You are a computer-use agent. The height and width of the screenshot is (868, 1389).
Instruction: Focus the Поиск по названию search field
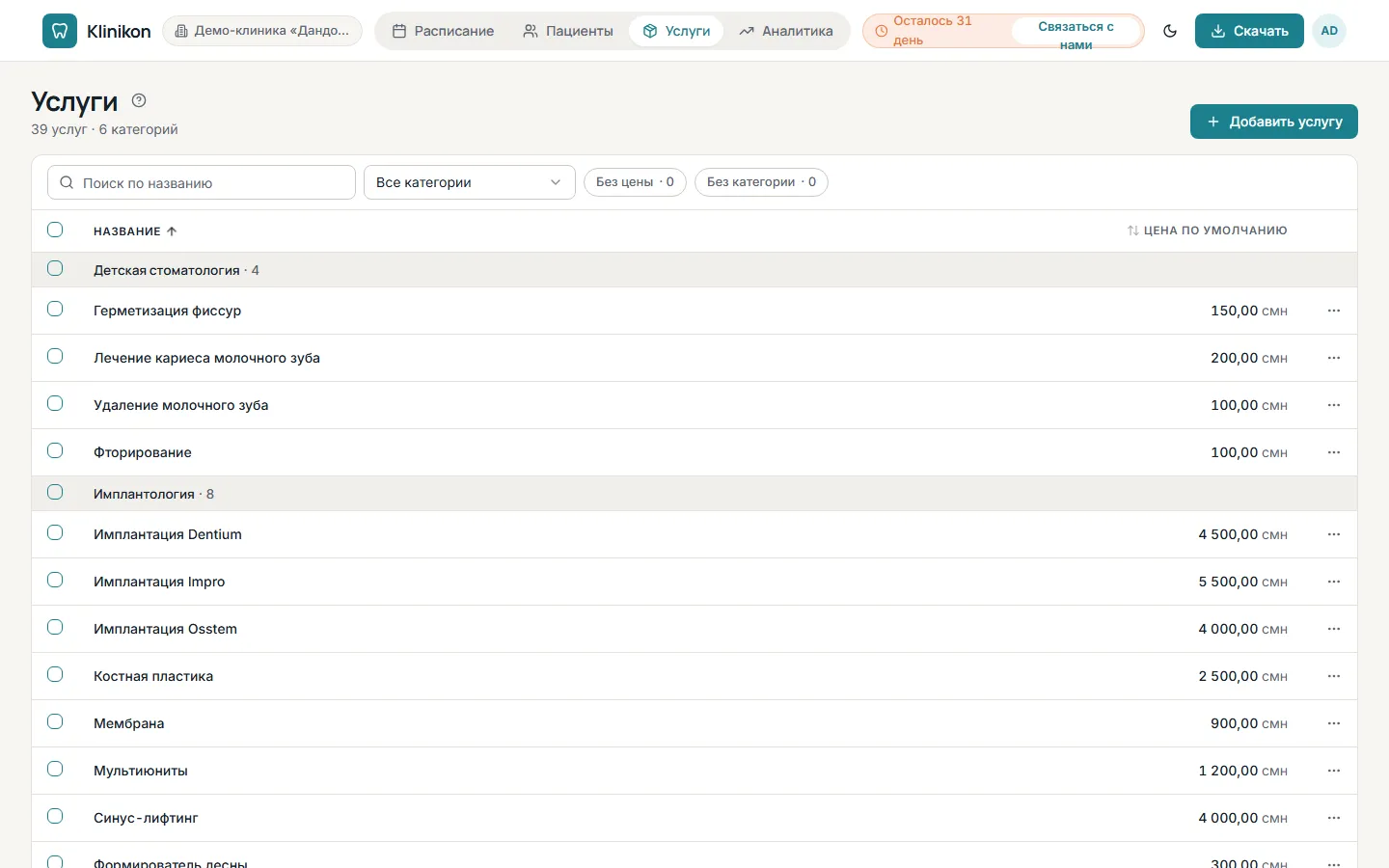click(x=202, y=182)
